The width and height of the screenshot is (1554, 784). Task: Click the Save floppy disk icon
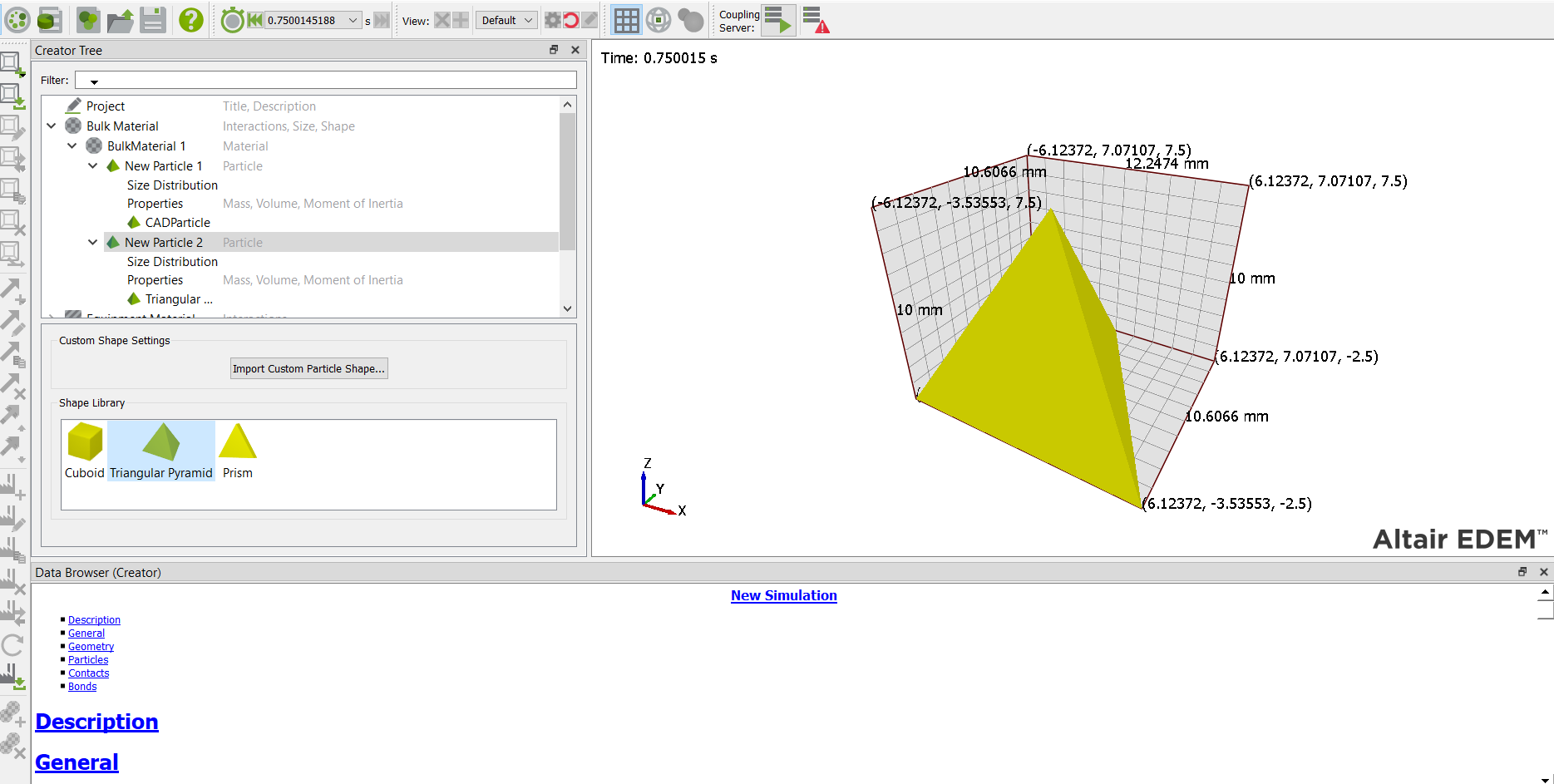click(x=153, y=20)
